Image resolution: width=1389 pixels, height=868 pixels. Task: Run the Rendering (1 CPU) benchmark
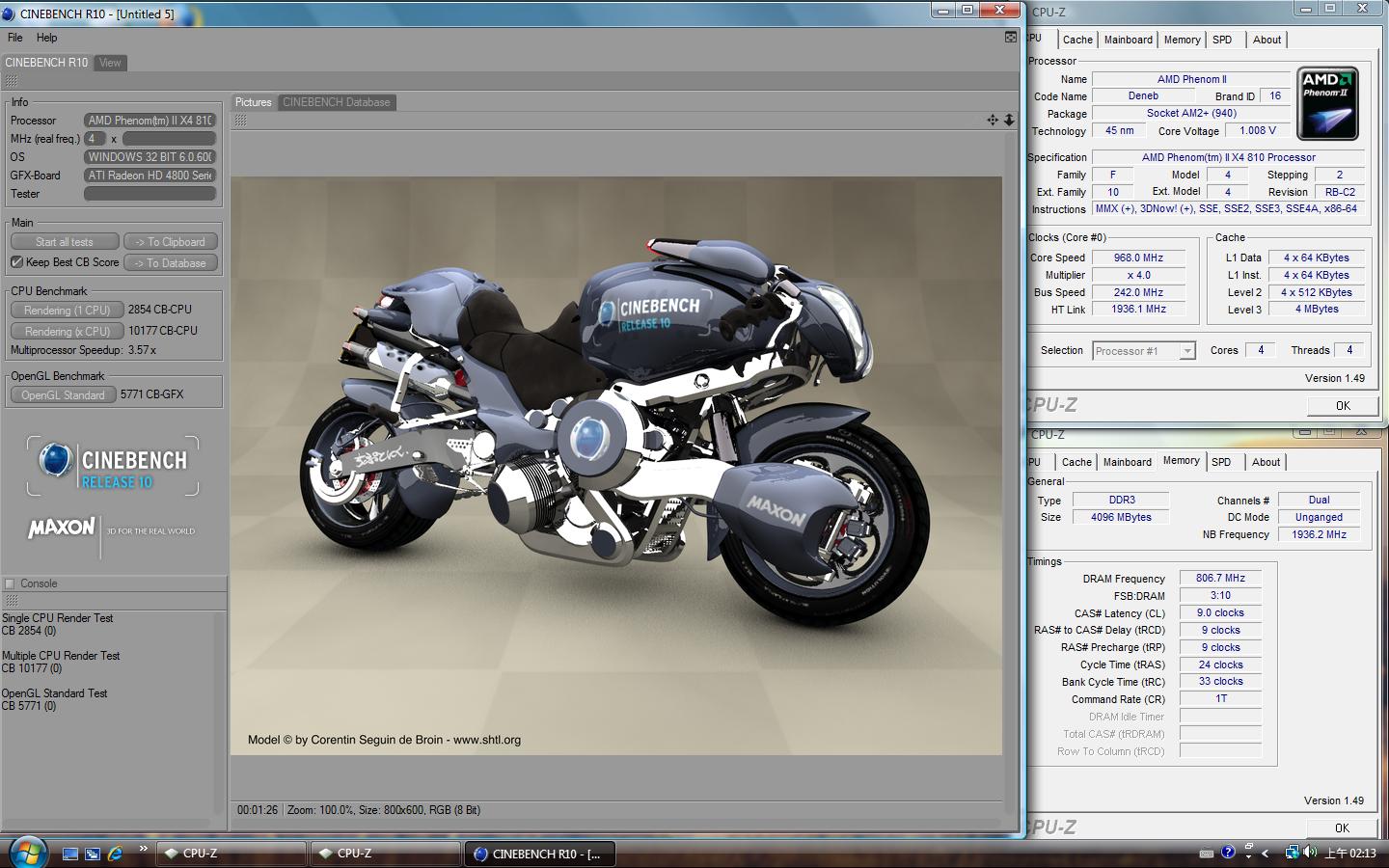click(68, 311)
